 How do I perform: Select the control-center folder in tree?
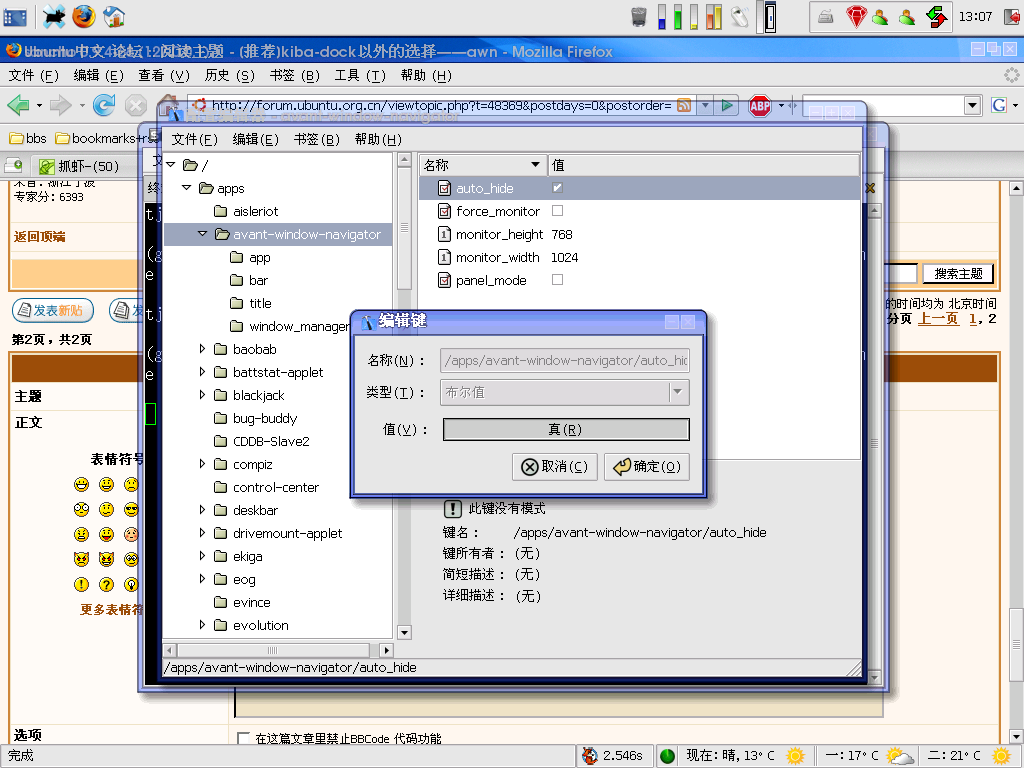tap(276, 488)
